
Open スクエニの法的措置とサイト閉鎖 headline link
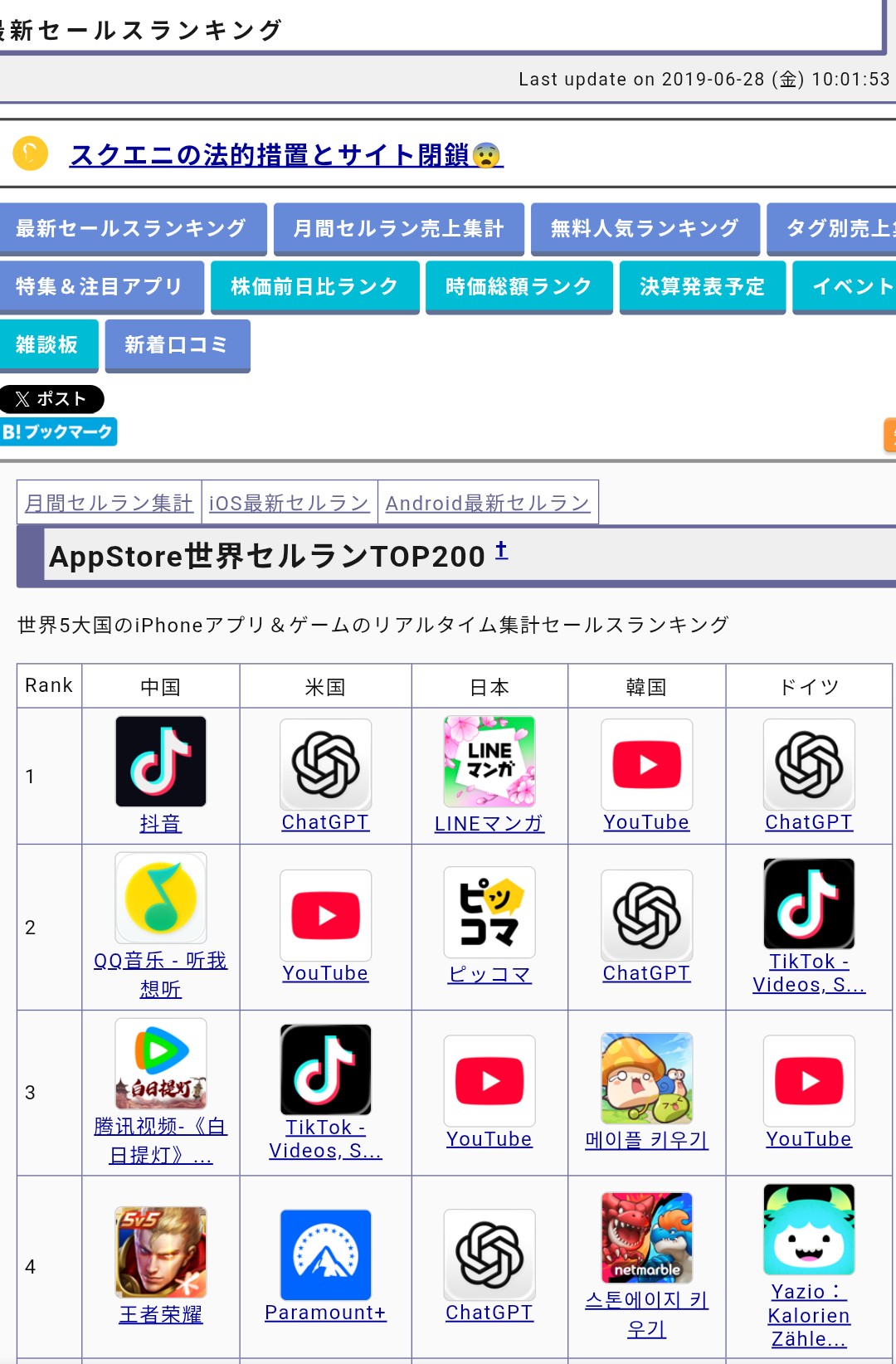[x=286, y=155]
